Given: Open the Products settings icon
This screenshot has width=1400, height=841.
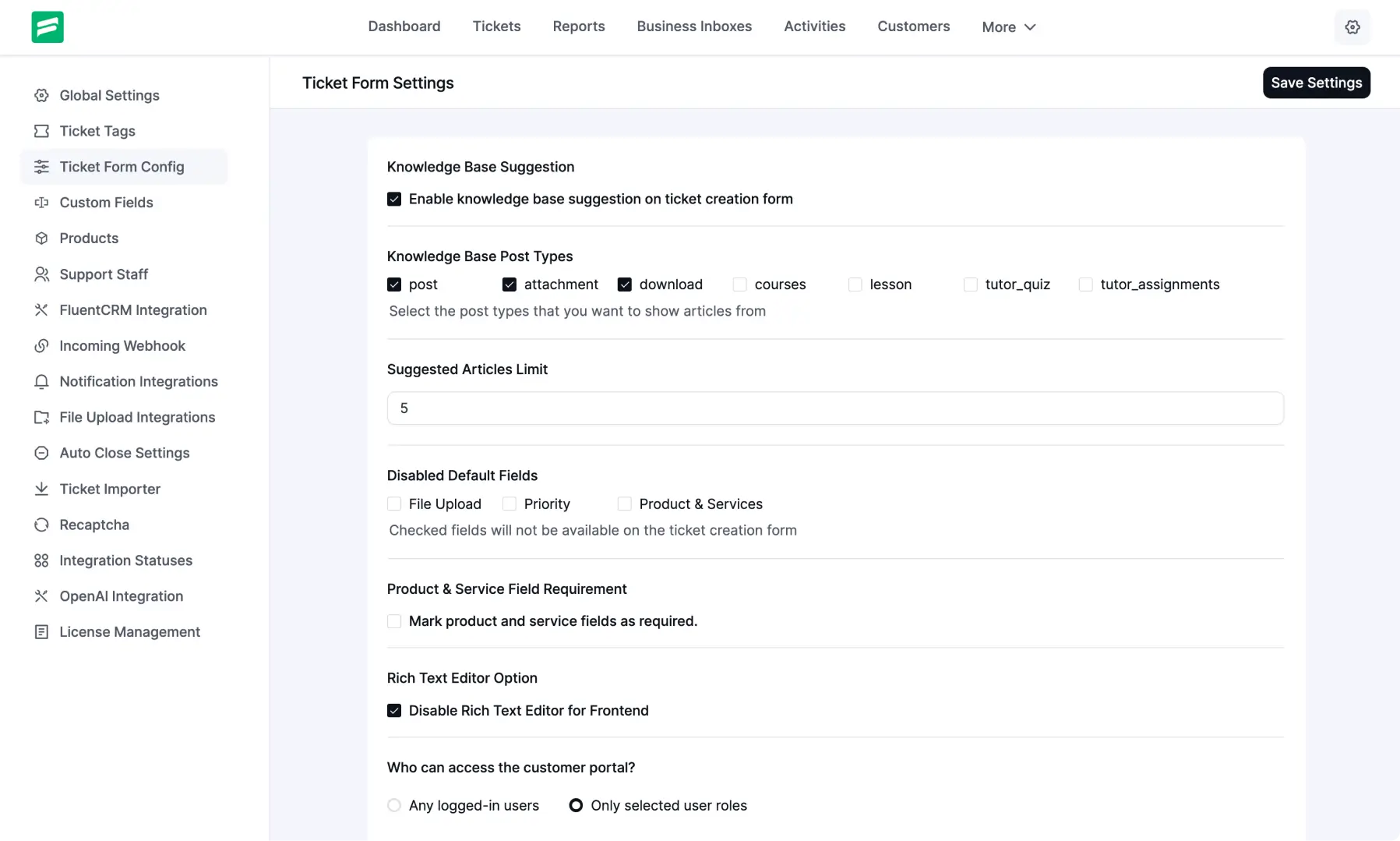Looking at the screenshot, I should coord(41,239).
